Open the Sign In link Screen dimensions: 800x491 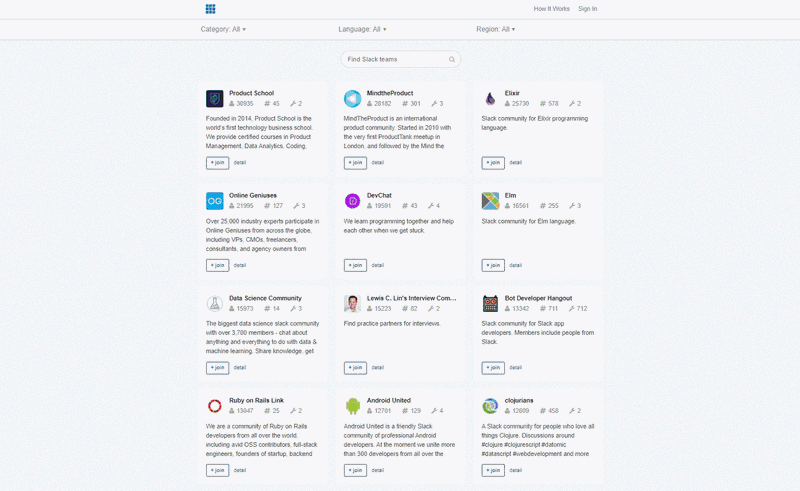(x=587, y=9)
